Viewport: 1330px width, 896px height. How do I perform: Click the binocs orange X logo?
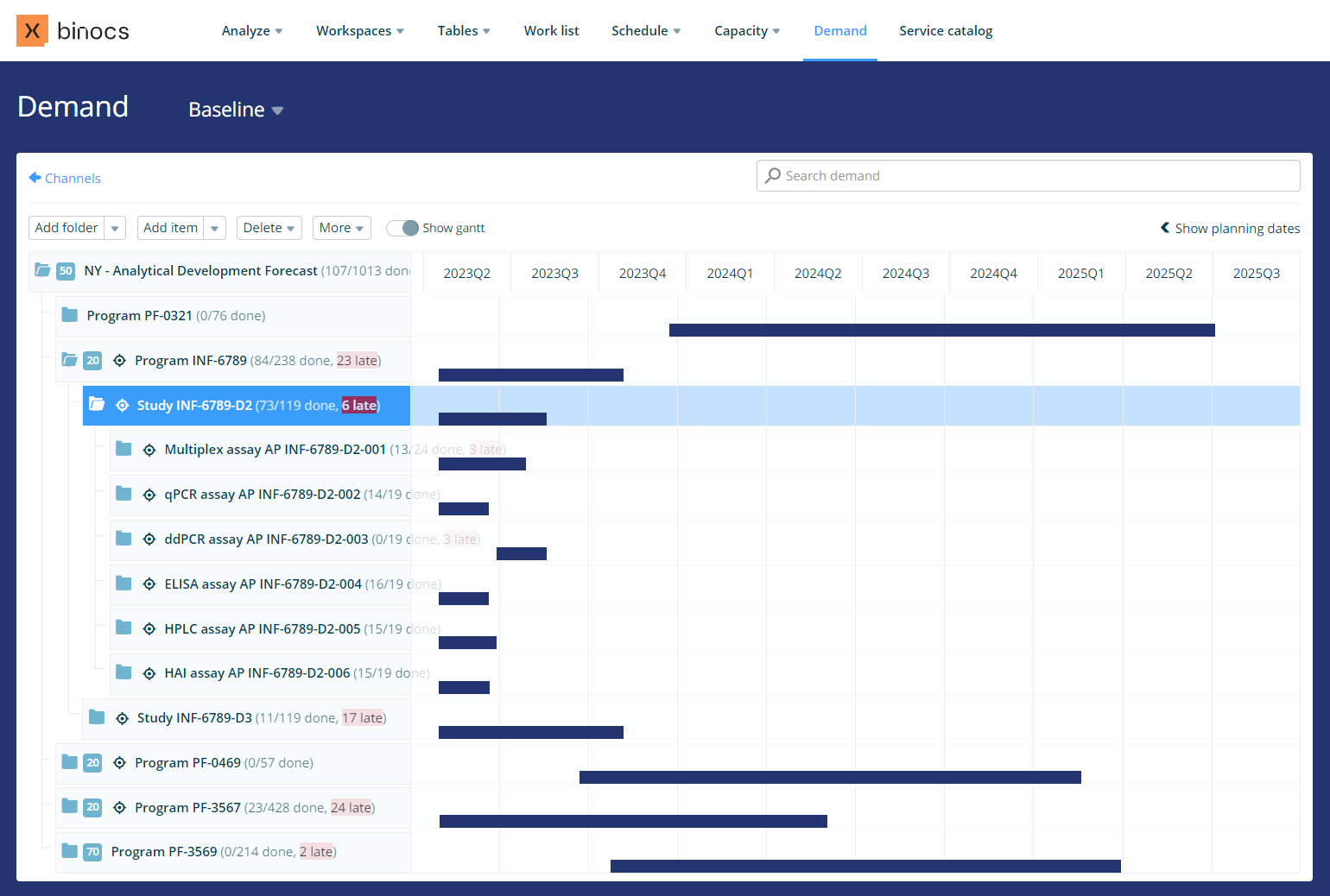click(x=32, y=30)
